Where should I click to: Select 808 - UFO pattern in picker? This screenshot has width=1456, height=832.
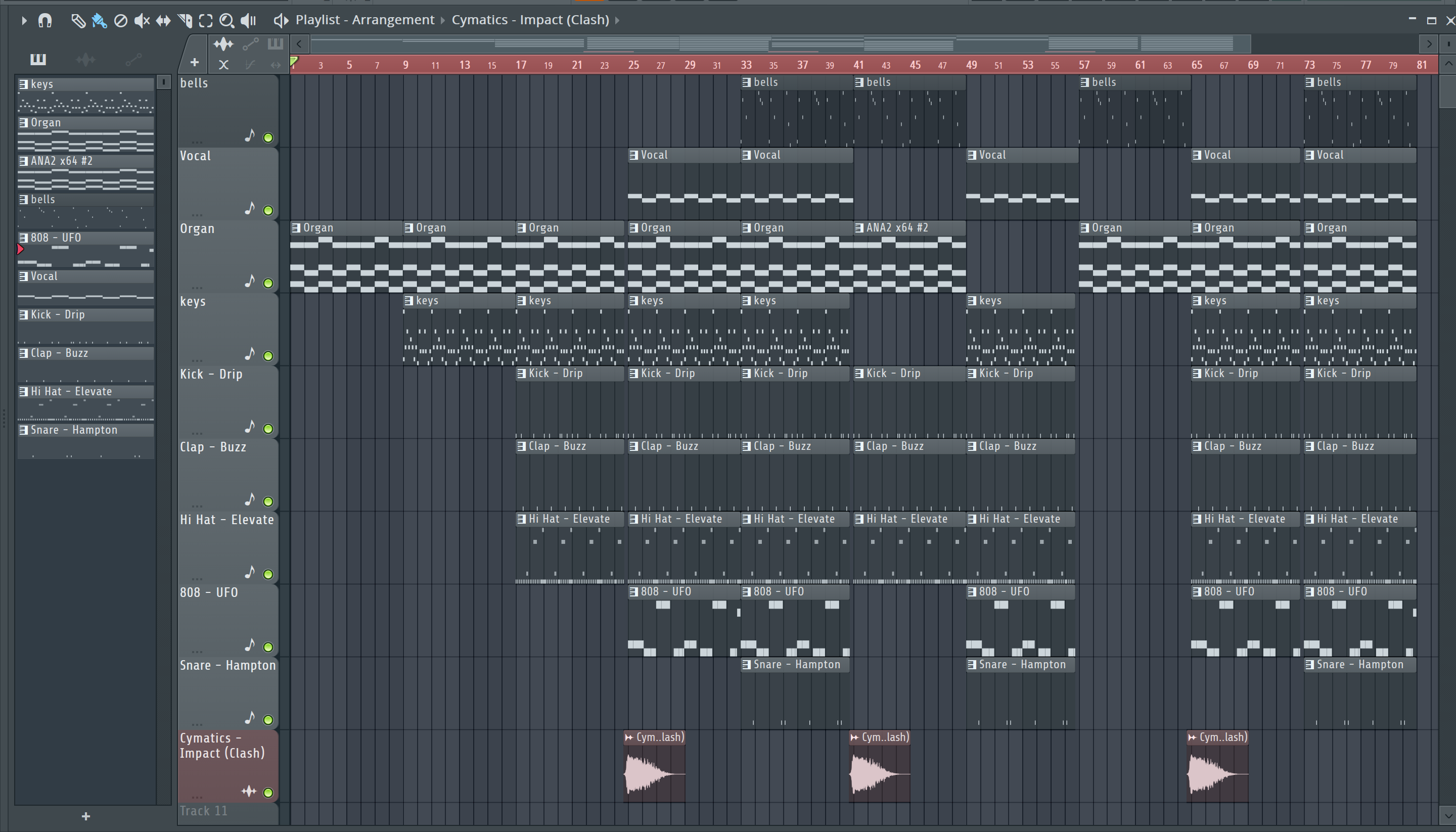click(x=86, y=249)
